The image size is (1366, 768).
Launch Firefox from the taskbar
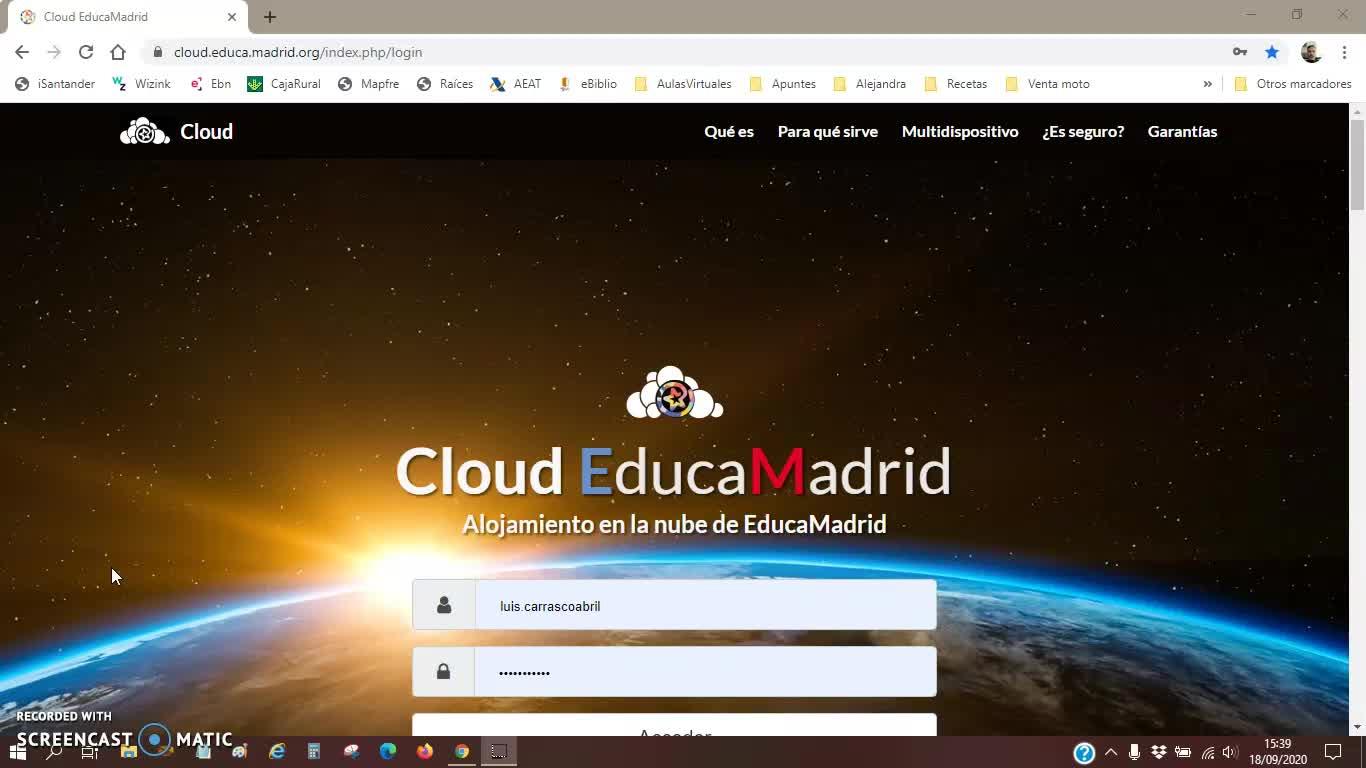pos(425,752)
